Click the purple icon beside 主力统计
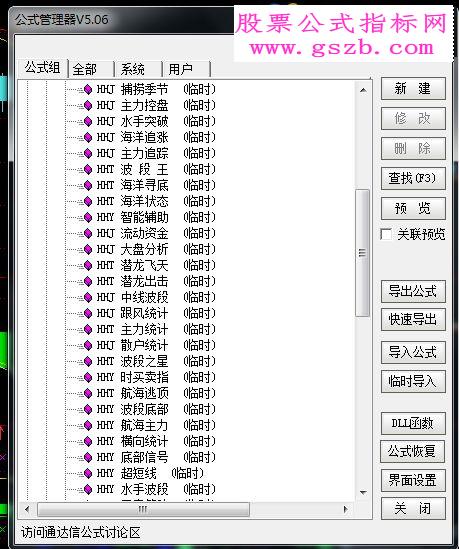 coord(88,329)
